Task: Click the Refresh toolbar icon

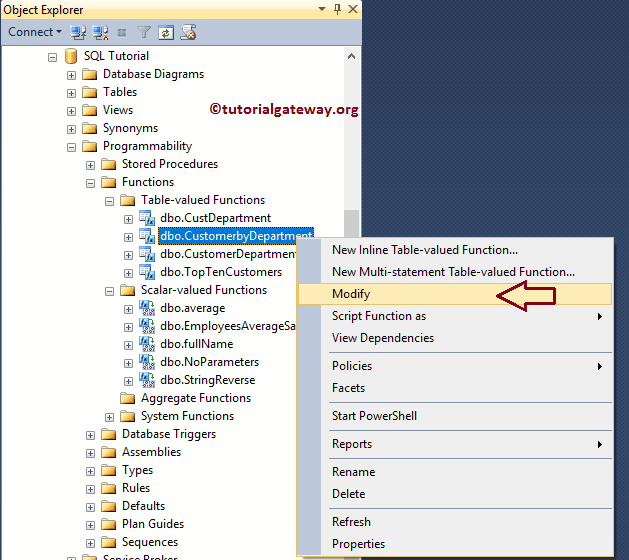Action: (x=166, y=32)
